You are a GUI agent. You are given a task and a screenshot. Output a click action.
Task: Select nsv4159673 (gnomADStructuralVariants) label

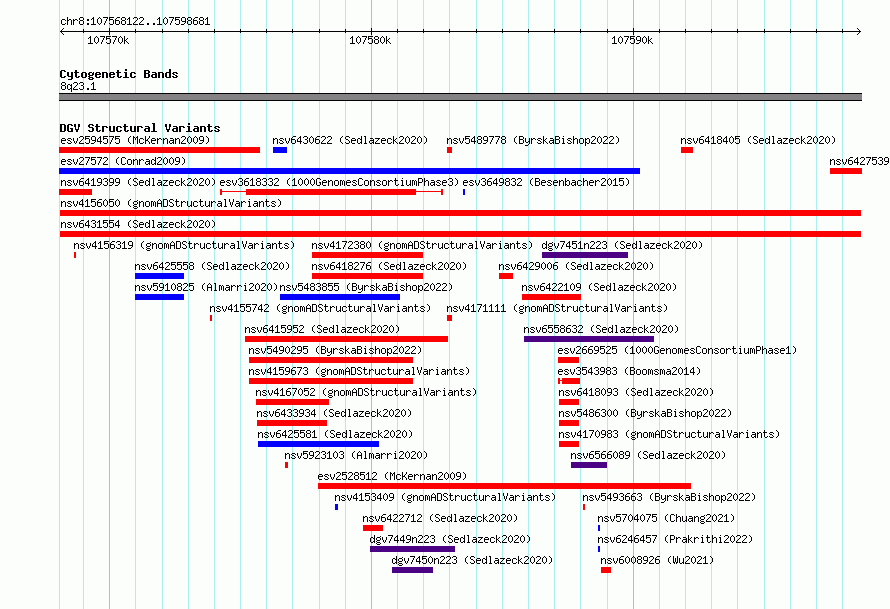pos(359,371)
